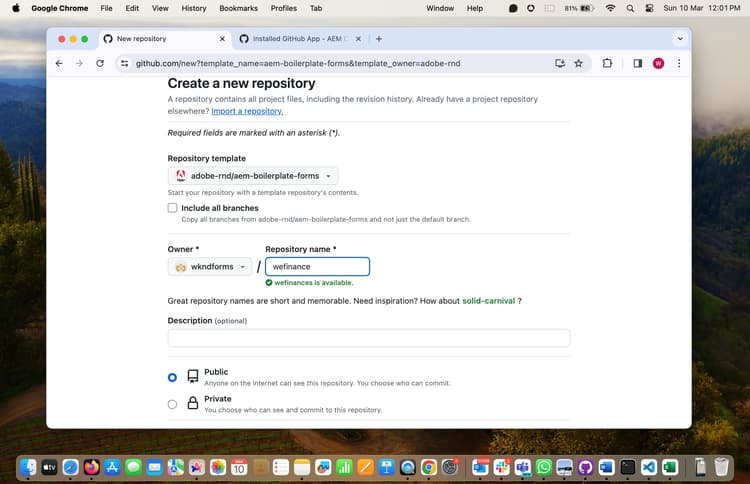The width and height of the screenshot is (750, 484).
Task: Open Calendar from the dock
Action: coord(239,467)
